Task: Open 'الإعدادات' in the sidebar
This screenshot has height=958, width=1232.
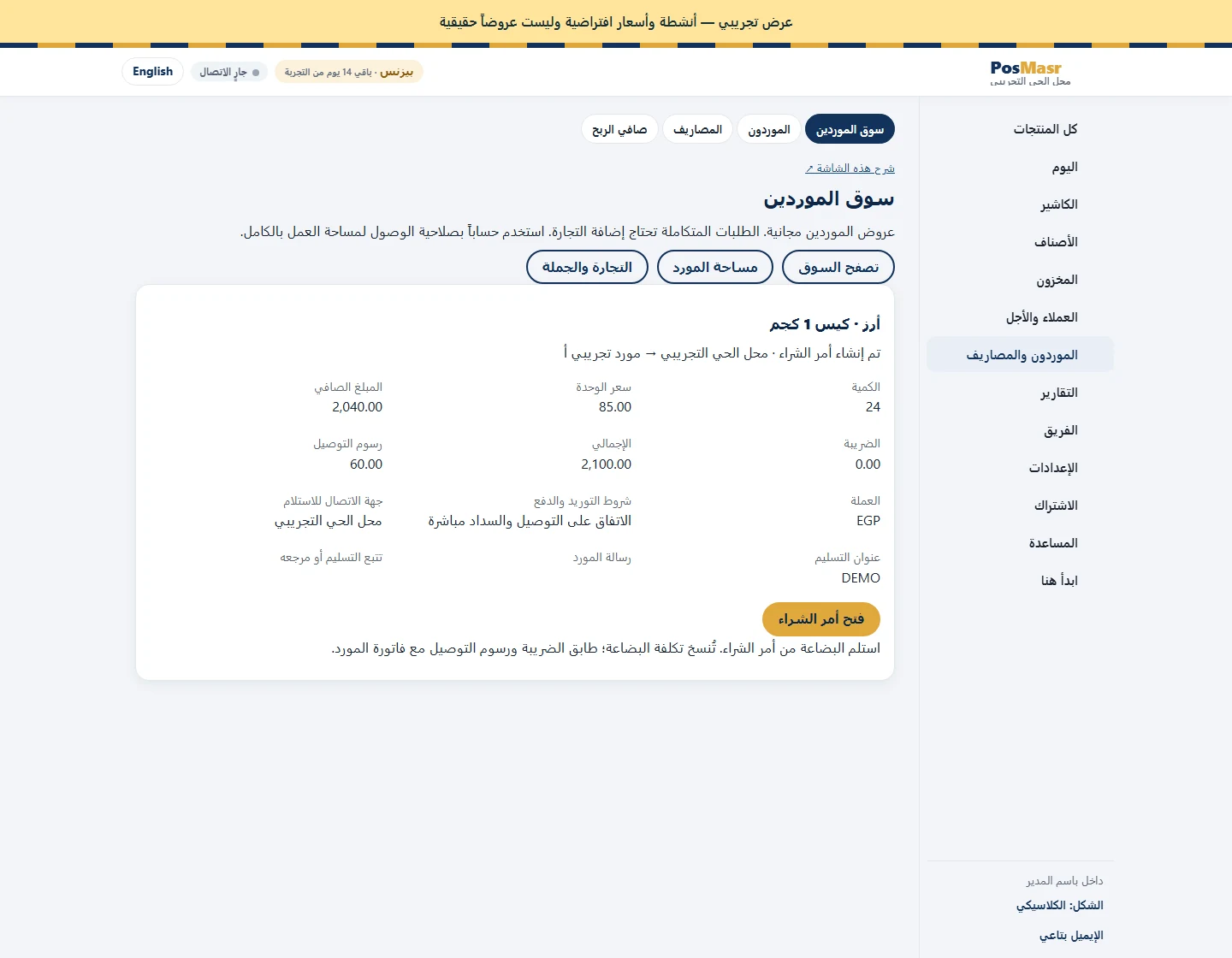Action: coord(1020,468)
